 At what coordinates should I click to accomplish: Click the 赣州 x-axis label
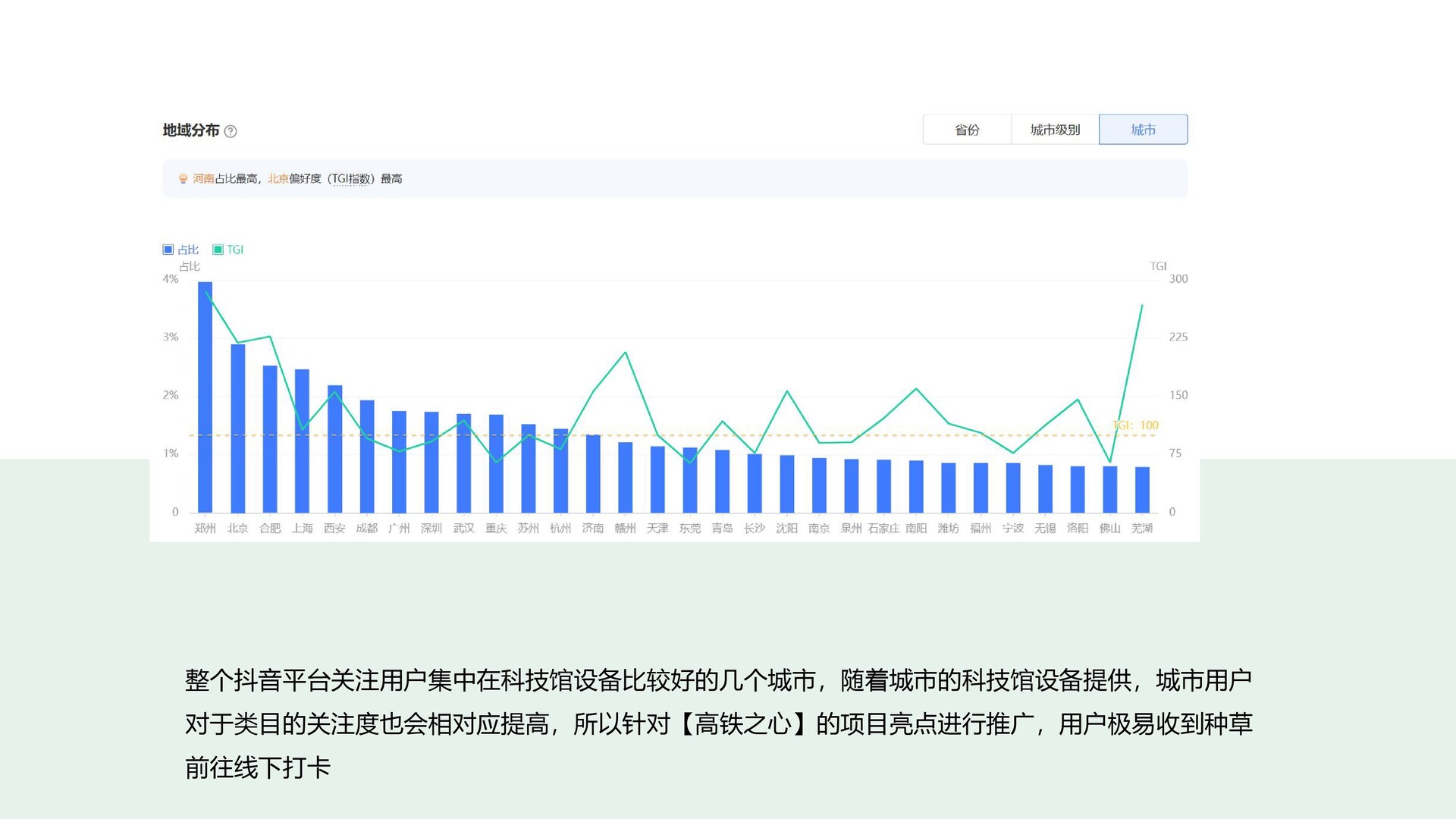point(625,528)
